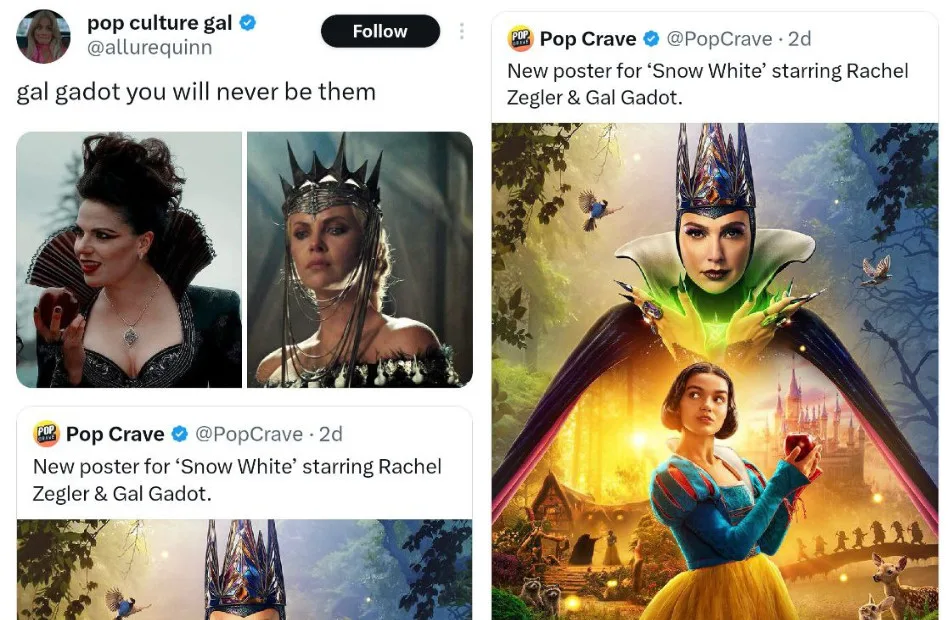This screenshot has width=950, height=620.
Task: Click the Pop Crave logo in the quoted tweet below the photos
Action: [46, 433]
